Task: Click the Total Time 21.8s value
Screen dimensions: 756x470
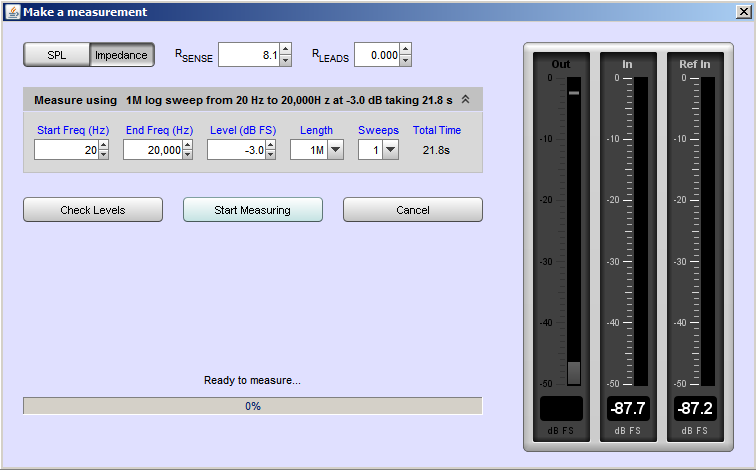Action: (x=436, y=150)
